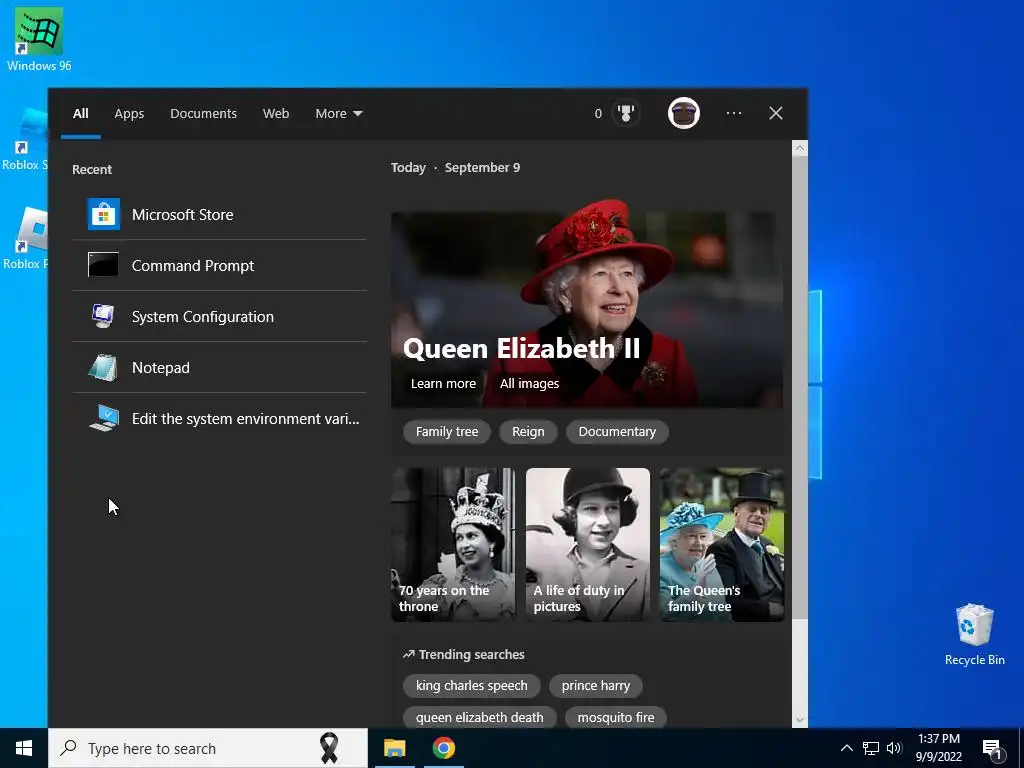Expand the More dropdown
Image resolution: width=1024 pixels, height=768 pixels.
[338, 114]
